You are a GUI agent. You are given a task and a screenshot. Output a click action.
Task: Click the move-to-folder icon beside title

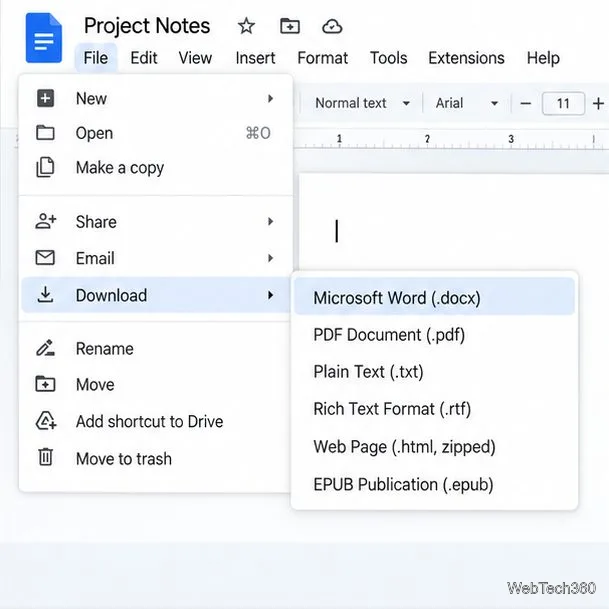(x=290, y=26)
